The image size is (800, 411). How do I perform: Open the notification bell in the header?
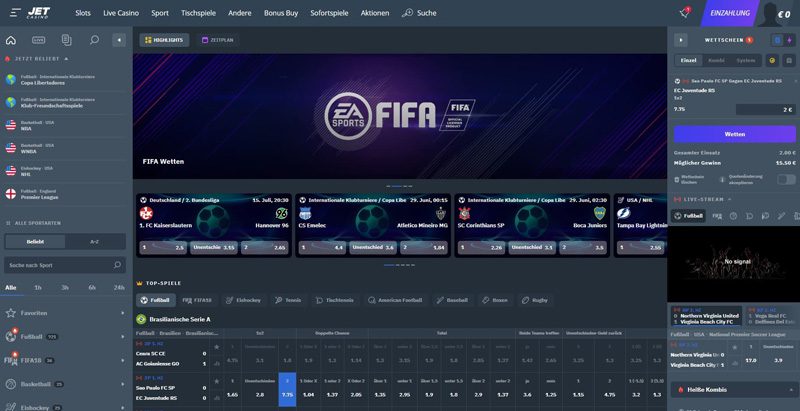pyautogui.click(x=685, y=13)
